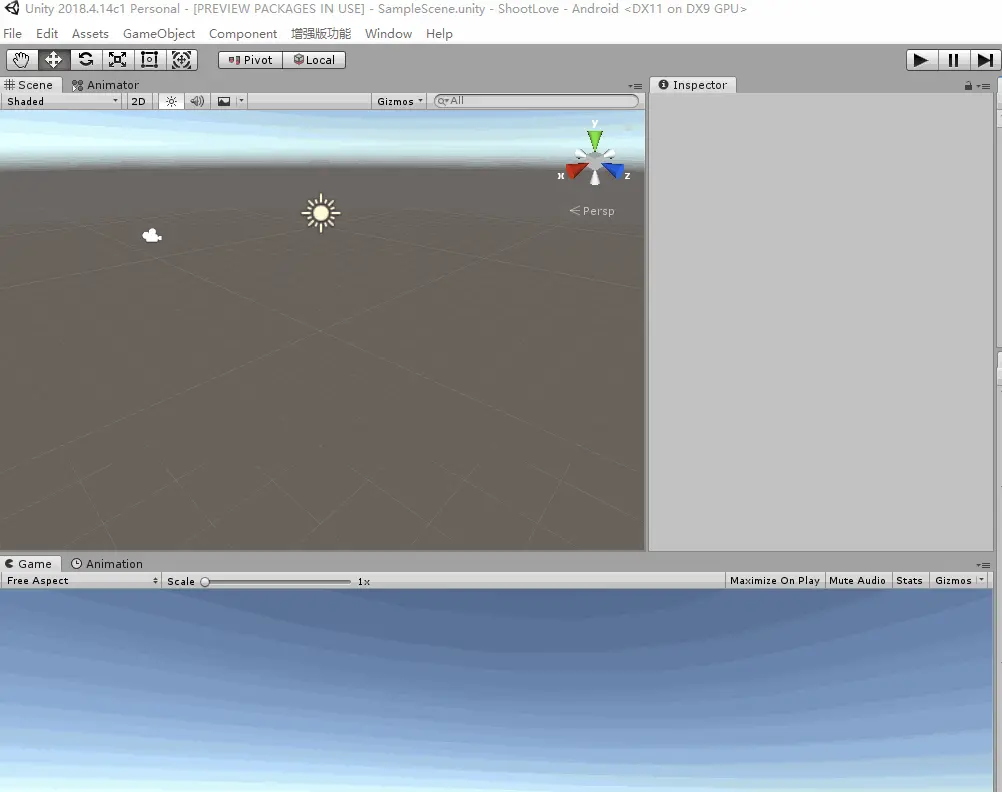Open the Free Aspect dropdown
Screen dimensions: 1002x792
81,580
